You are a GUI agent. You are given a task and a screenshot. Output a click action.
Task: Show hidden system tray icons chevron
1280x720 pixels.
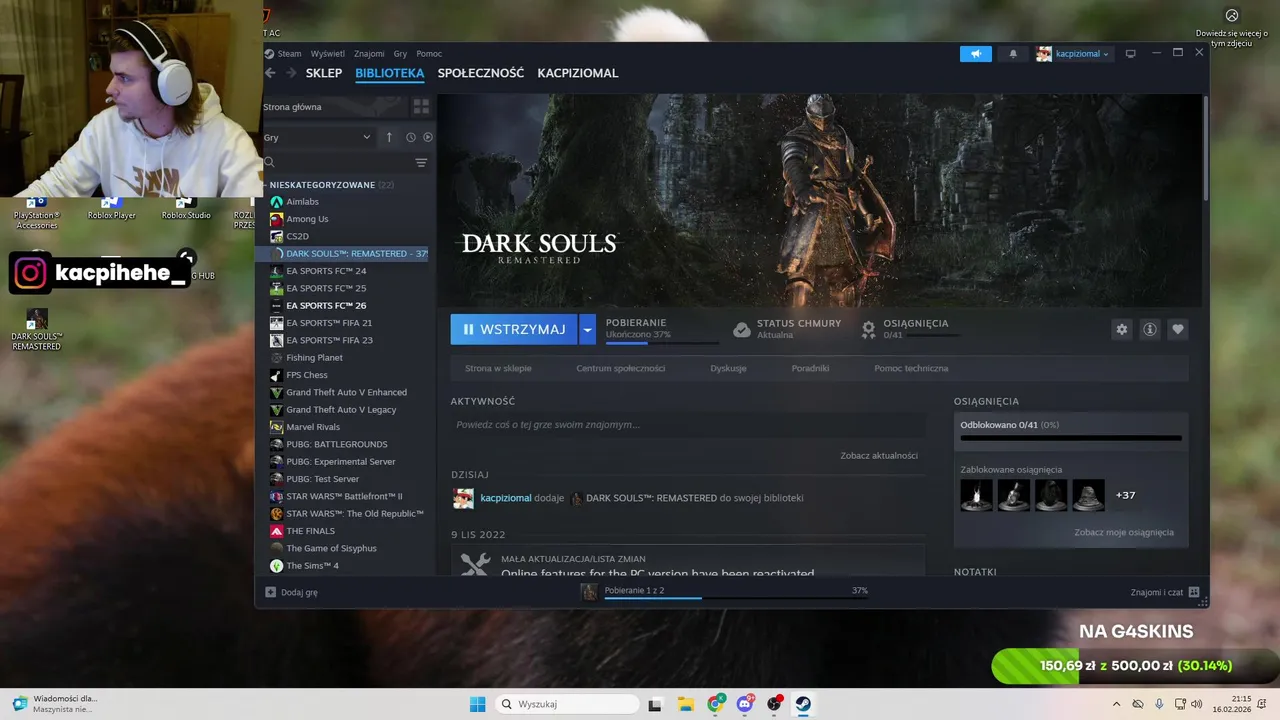[x=1116, y=704]
